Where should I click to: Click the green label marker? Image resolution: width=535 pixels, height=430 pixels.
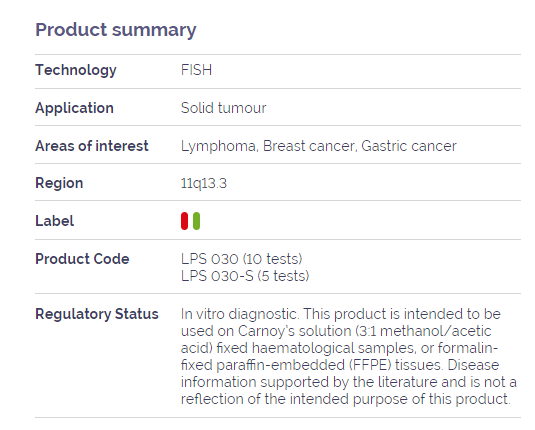click(196, 221)
